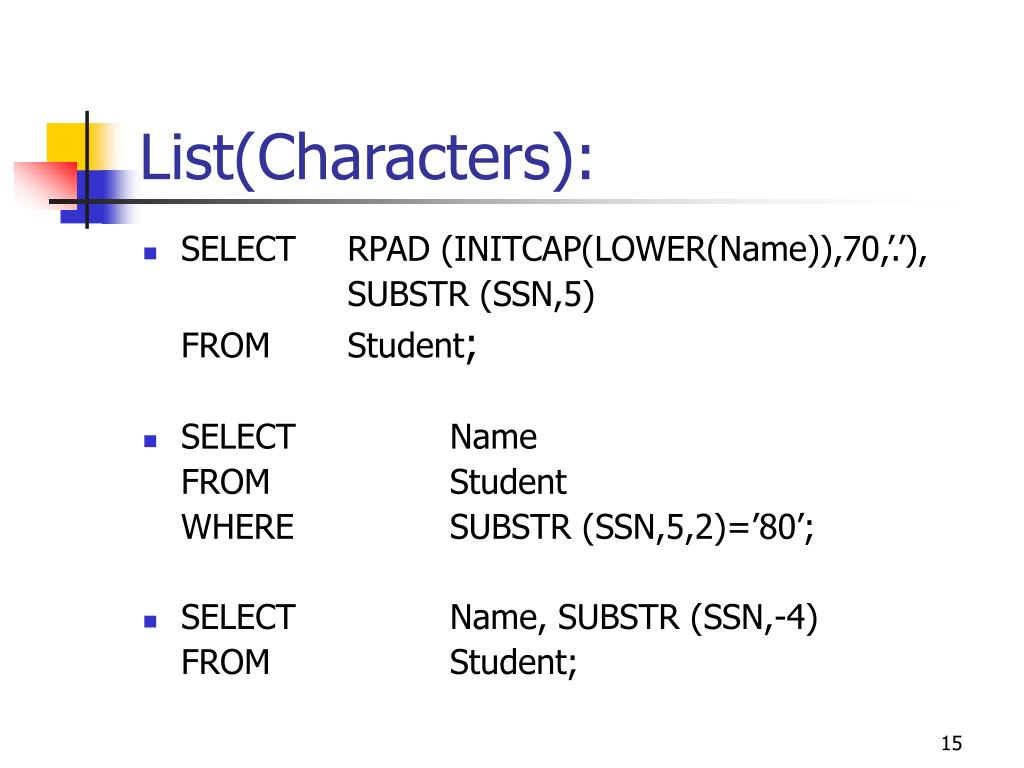Viewport: 1024px width, 768px height.
Task: Click Name in the second query
Action: tap(493, 437)
